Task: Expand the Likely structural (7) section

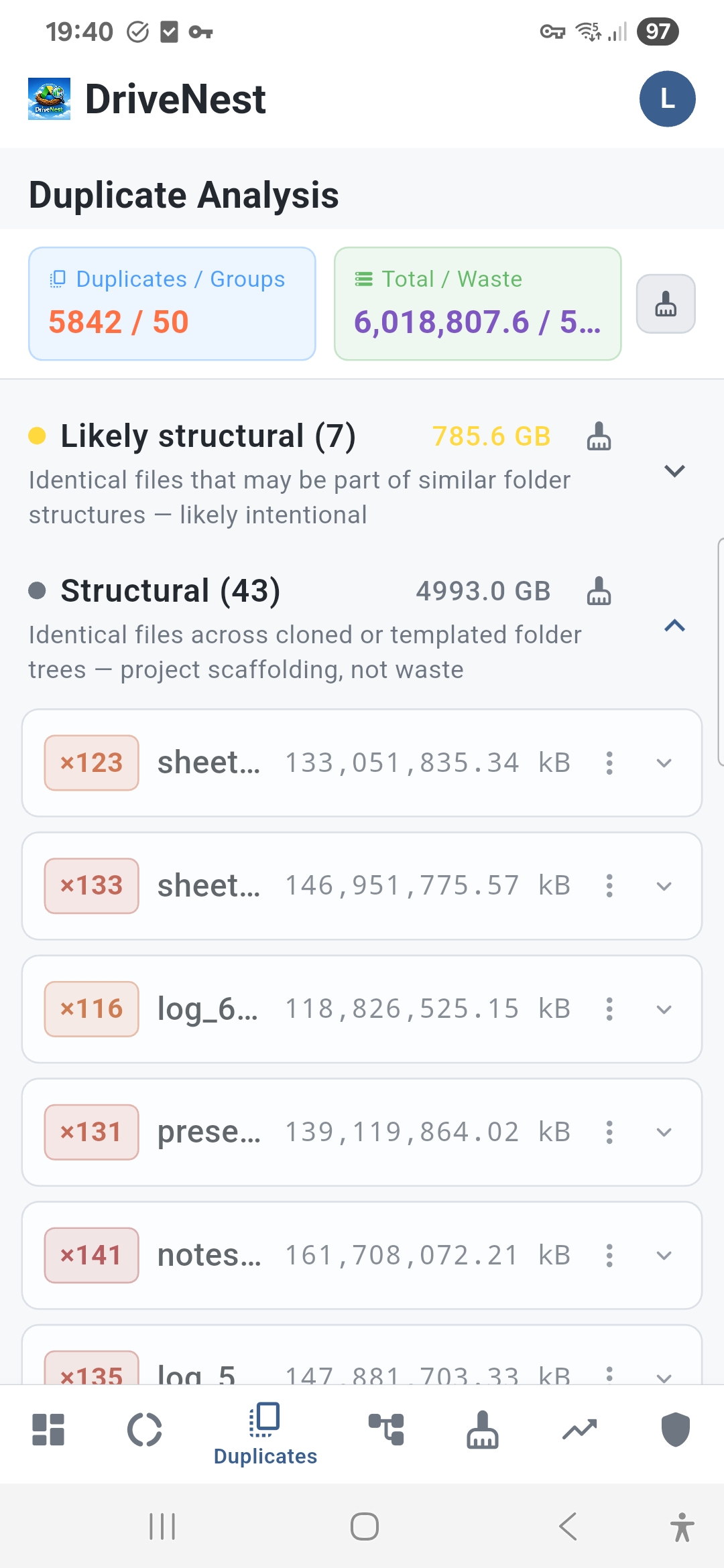Action: pos(674,471)
